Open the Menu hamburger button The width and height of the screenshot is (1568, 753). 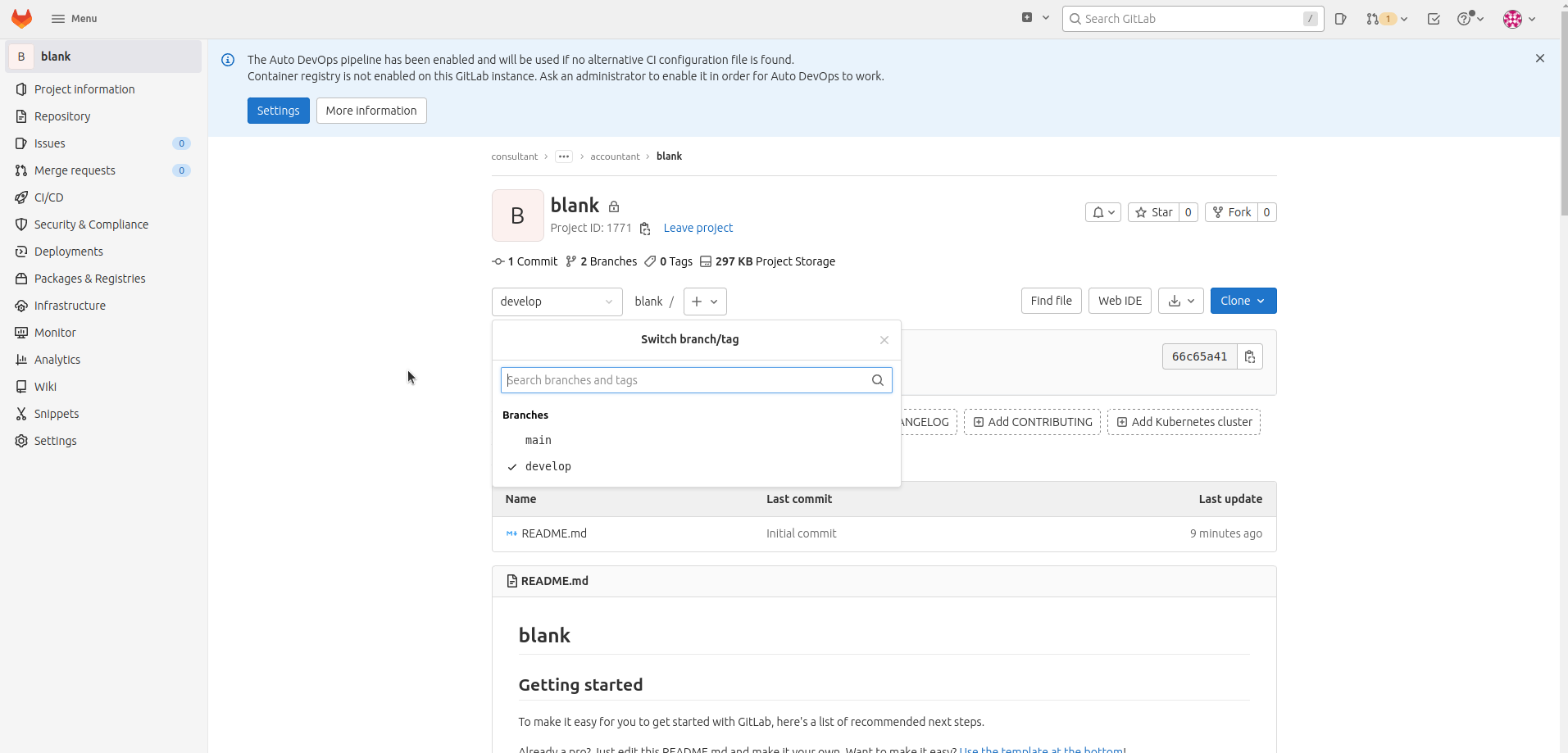point(74,18)
